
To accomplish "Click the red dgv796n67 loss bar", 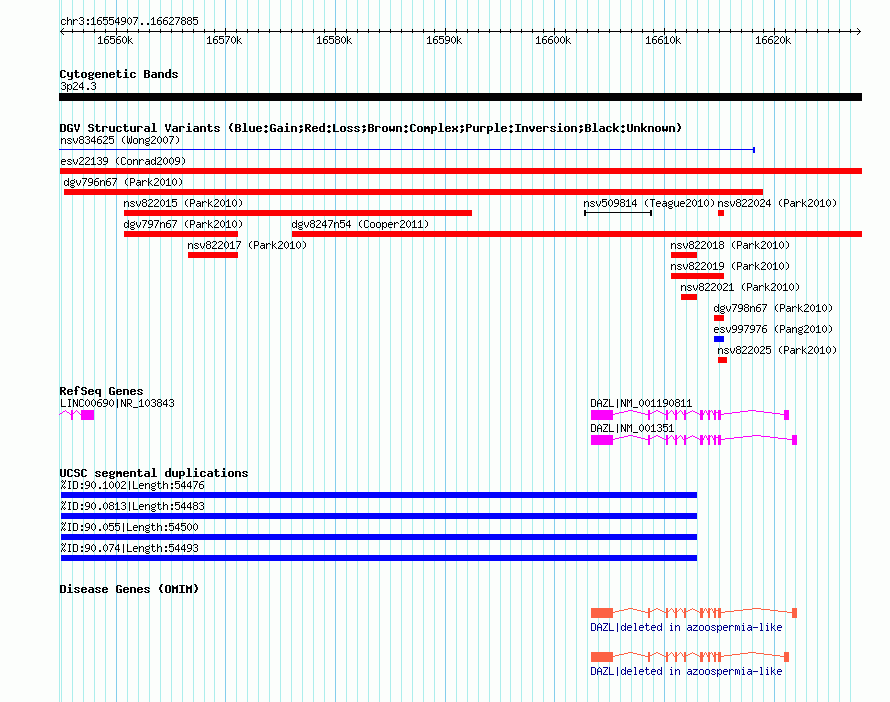I will pos(413,192).
